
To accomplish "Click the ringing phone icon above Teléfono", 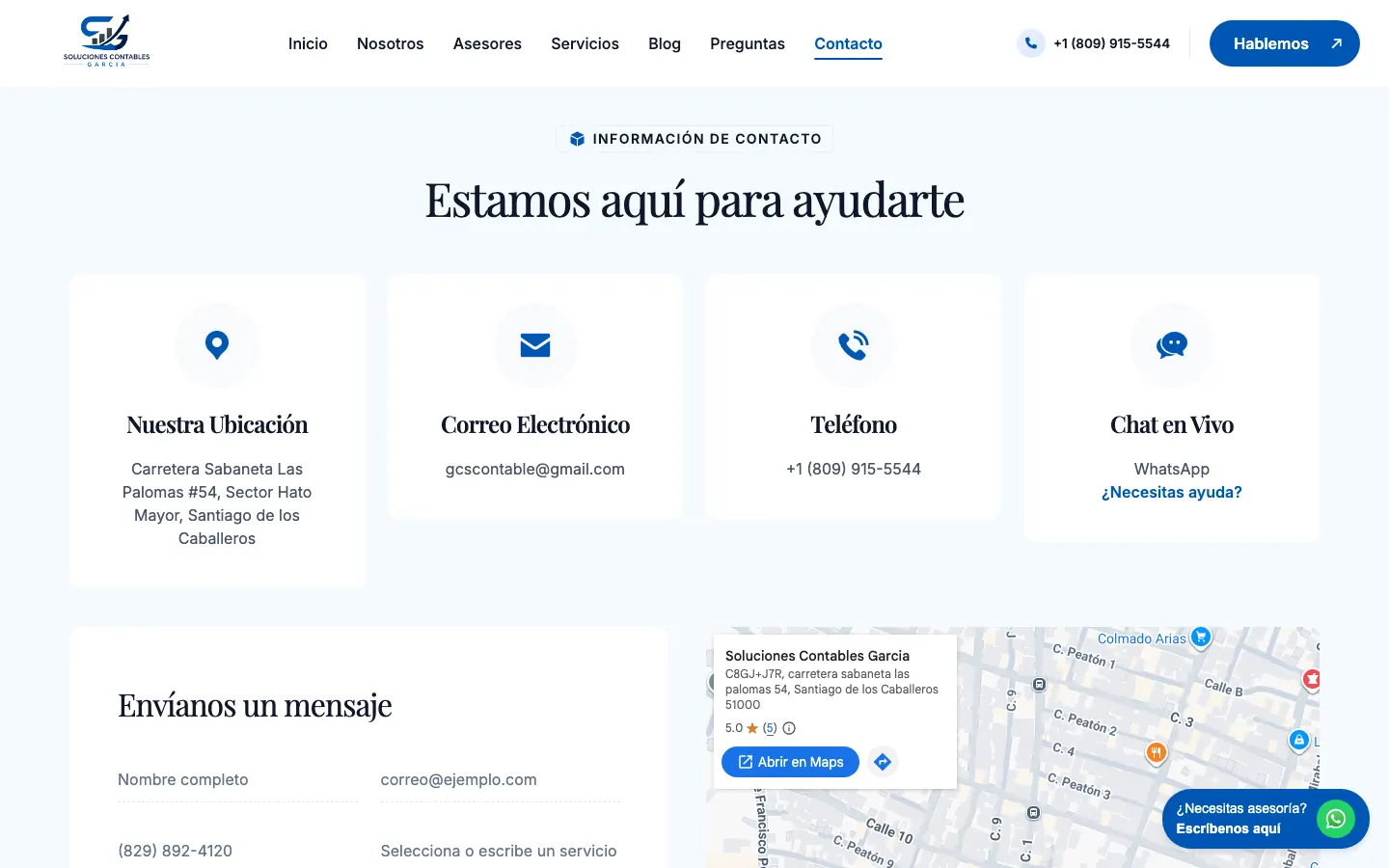I will pyautogui.click(x=854, y=344).
